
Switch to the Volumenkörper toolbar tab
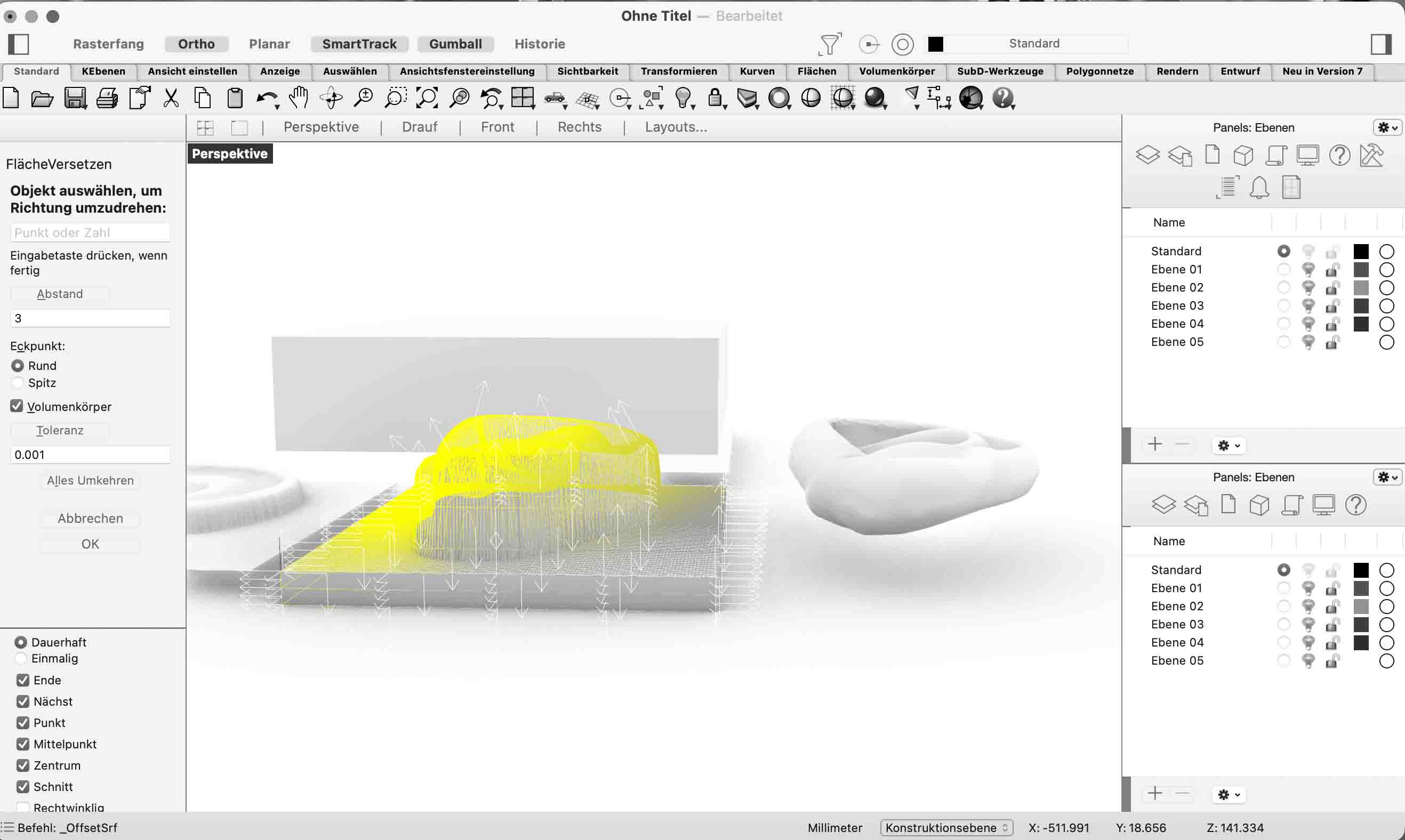coord(897,71)
